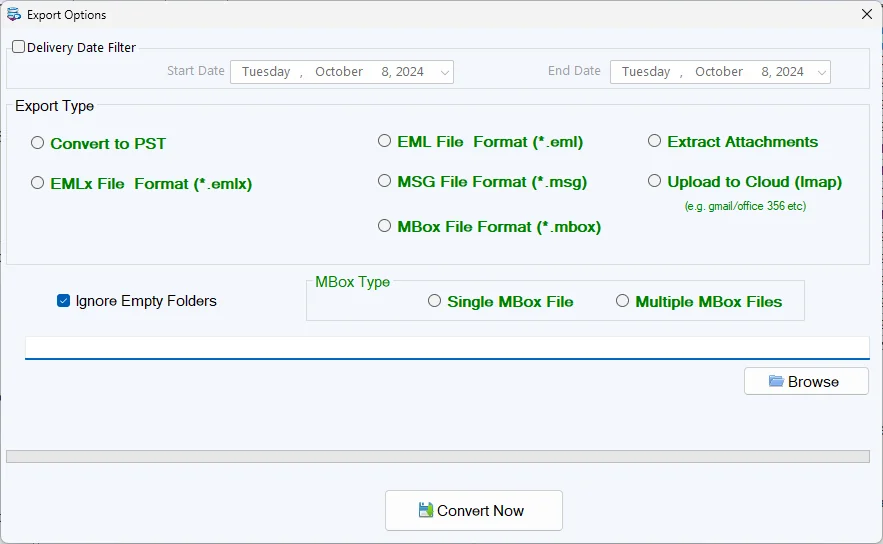Select EML File Format (*.eml) option
This screenshot has width=883, height=544.
[385, 141]
